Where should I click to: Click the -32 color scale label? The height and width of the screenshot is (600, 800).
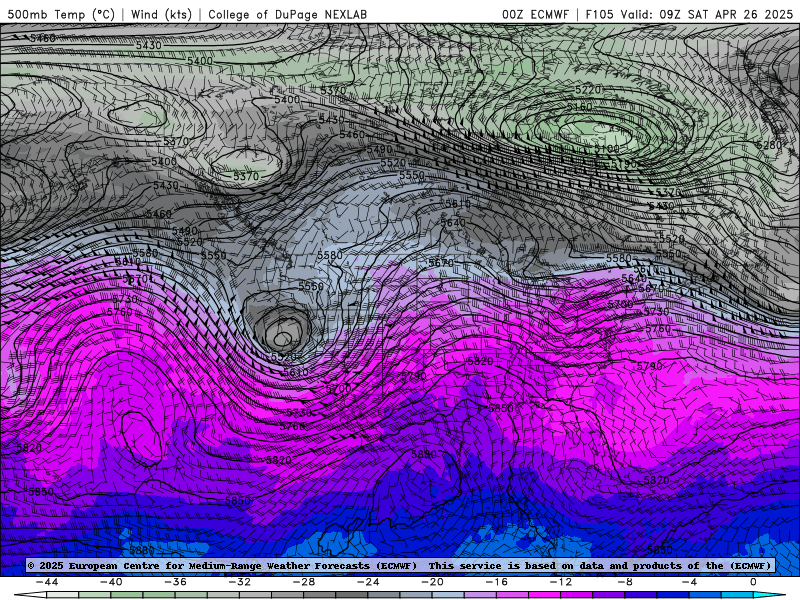240,582
